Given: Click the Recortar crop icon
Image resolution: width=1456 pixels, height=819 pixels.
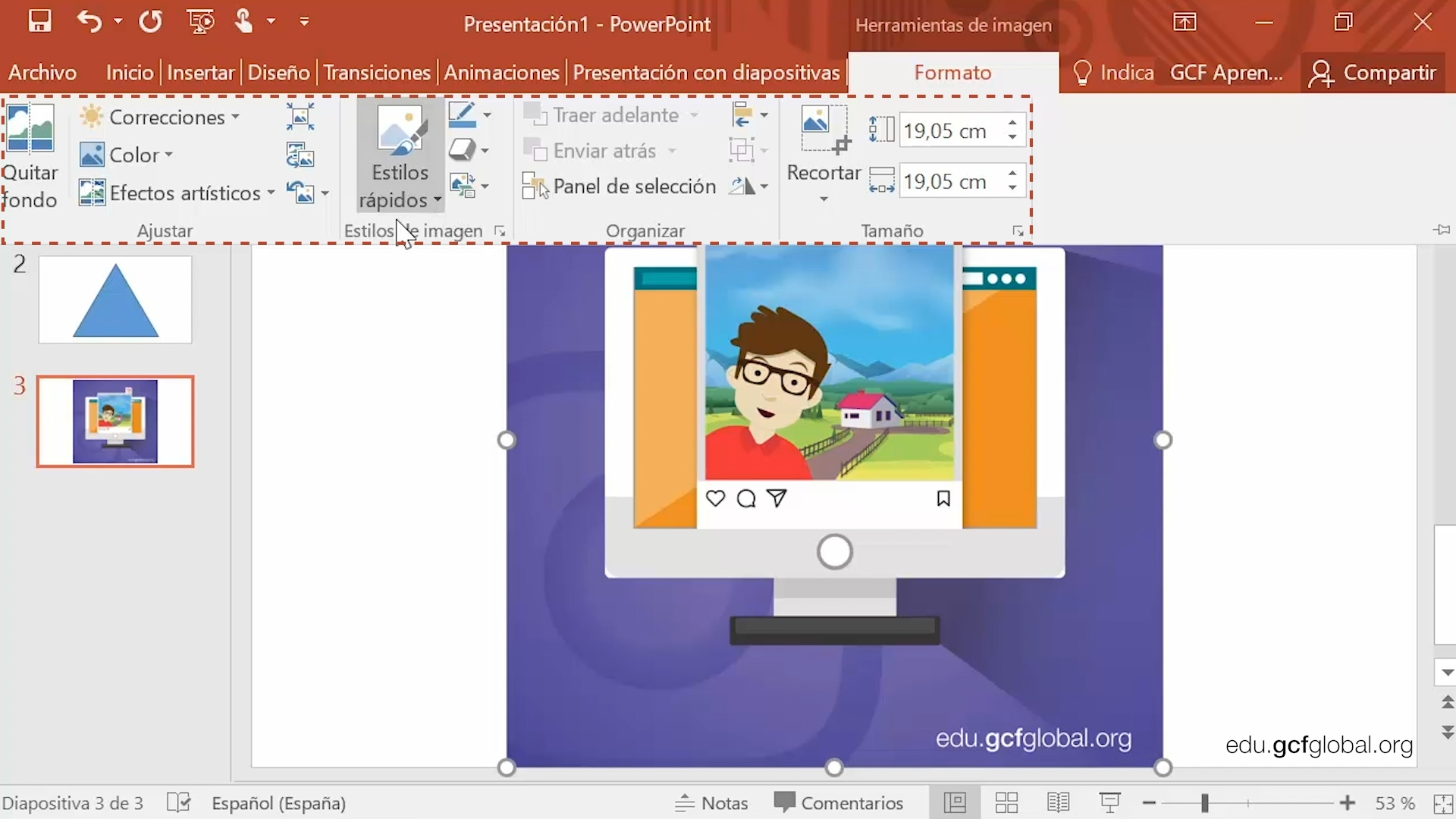Looking at the screenshot, I should pos(823,129).
